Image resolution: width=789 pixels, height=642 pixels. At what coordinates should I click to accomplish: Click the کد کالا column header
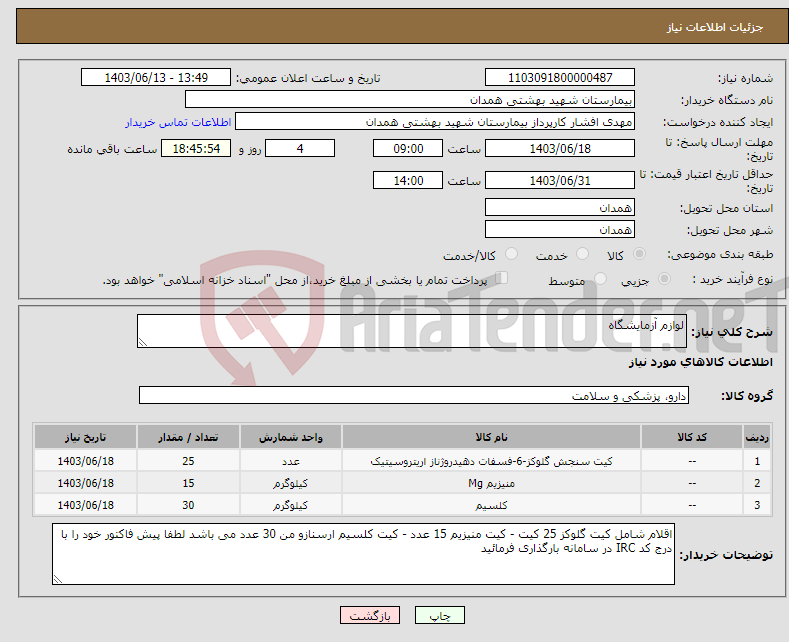click(x=692, y=437)
